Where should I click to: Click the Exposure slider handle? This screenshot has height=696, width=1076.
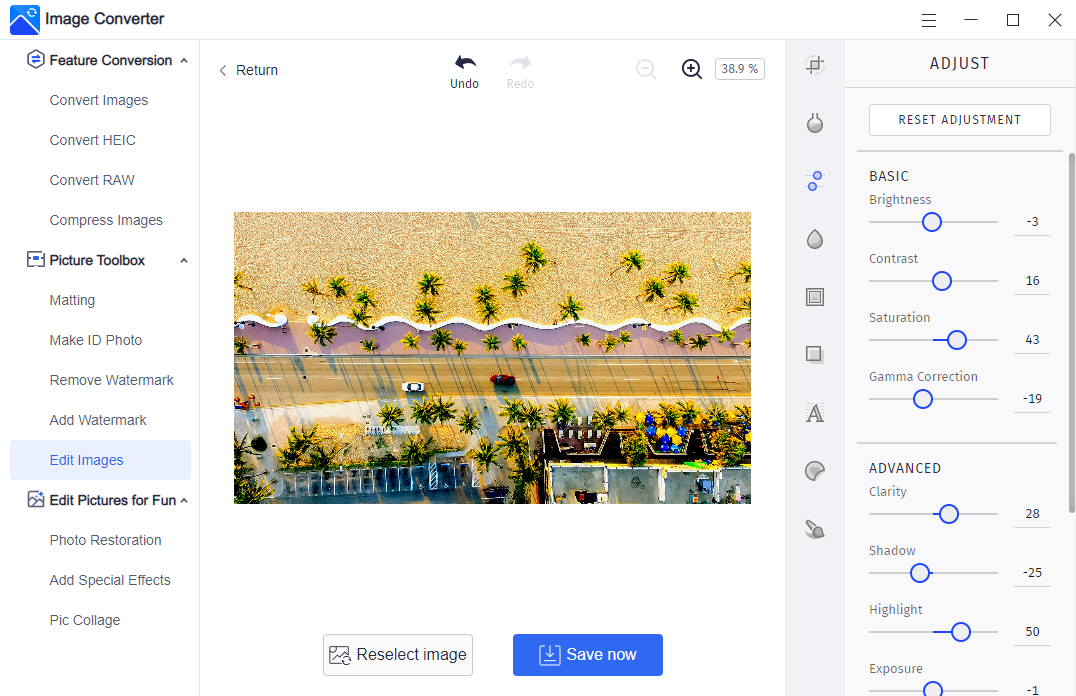point(933,690)
